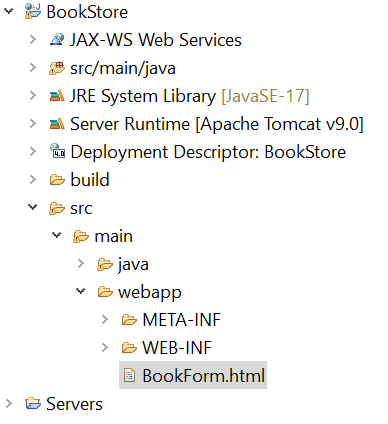Select JRE System Library [JavaSE-17] label
The height and width of the screenshot is (424, 388).
click(x=190, y=96)
